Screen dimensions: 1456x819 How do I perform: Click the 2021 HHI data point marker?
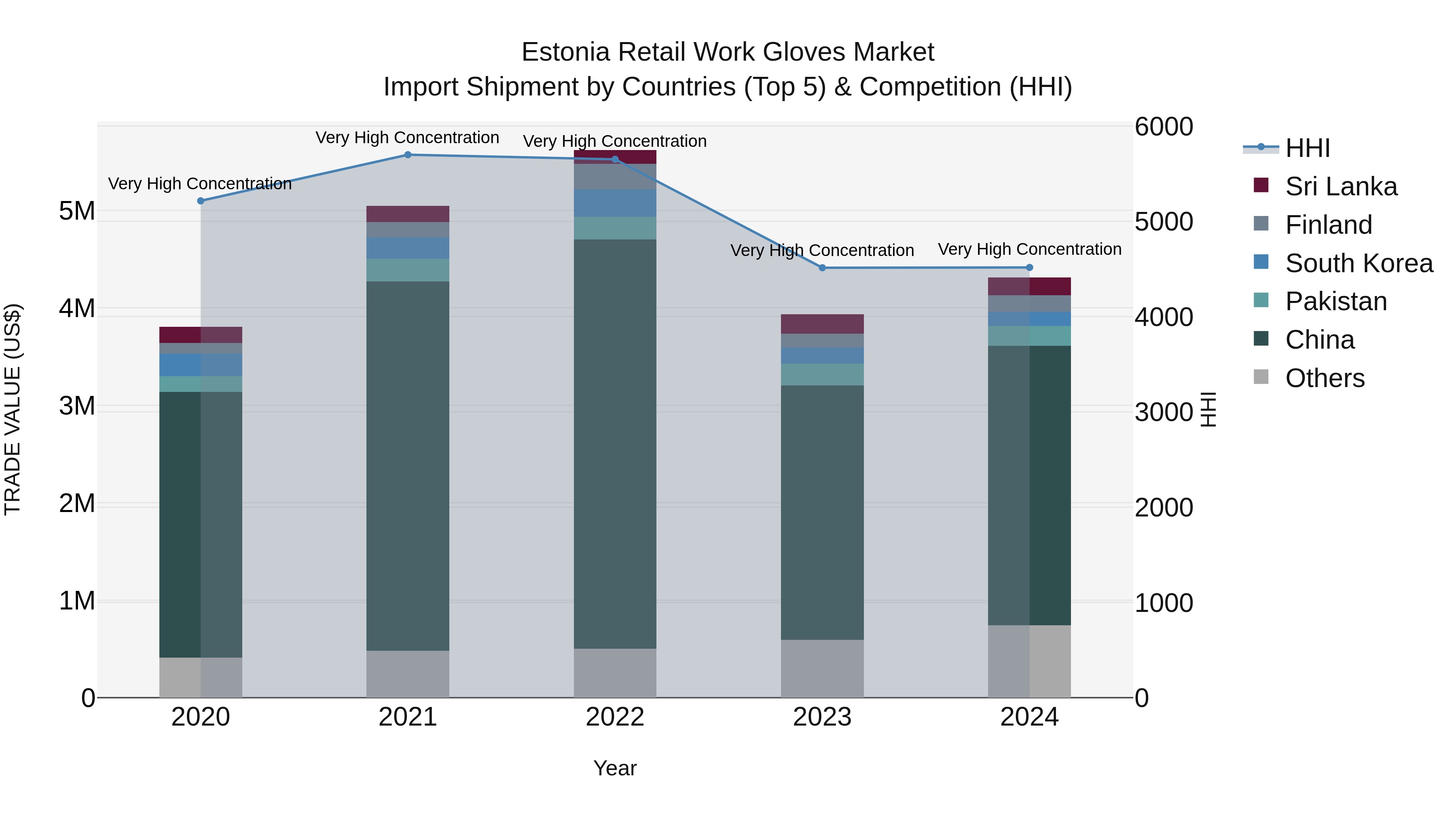(x=408, y=155)
